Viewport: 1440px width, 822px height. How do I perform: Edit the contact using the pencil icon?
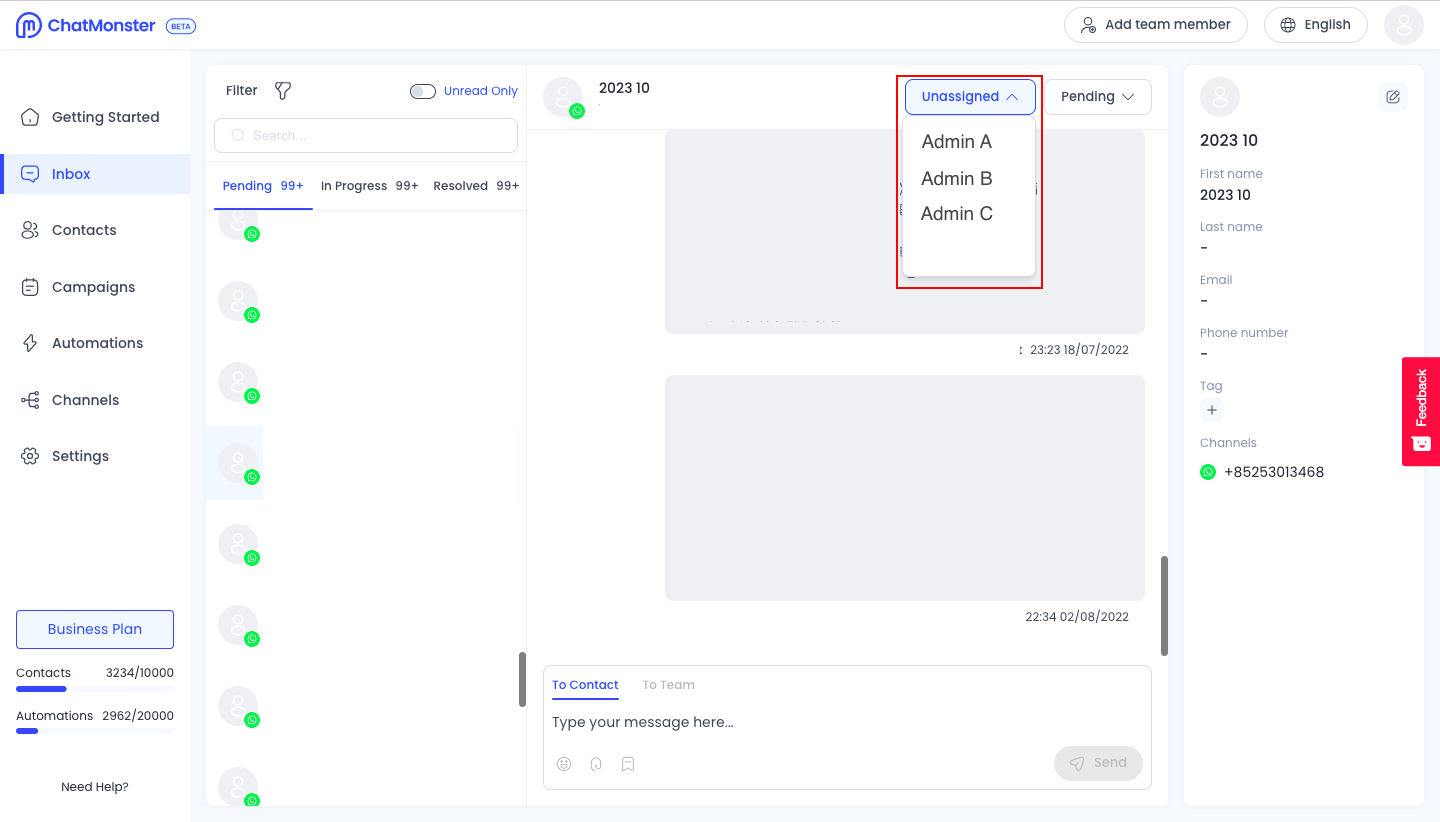coord(1393,96)
